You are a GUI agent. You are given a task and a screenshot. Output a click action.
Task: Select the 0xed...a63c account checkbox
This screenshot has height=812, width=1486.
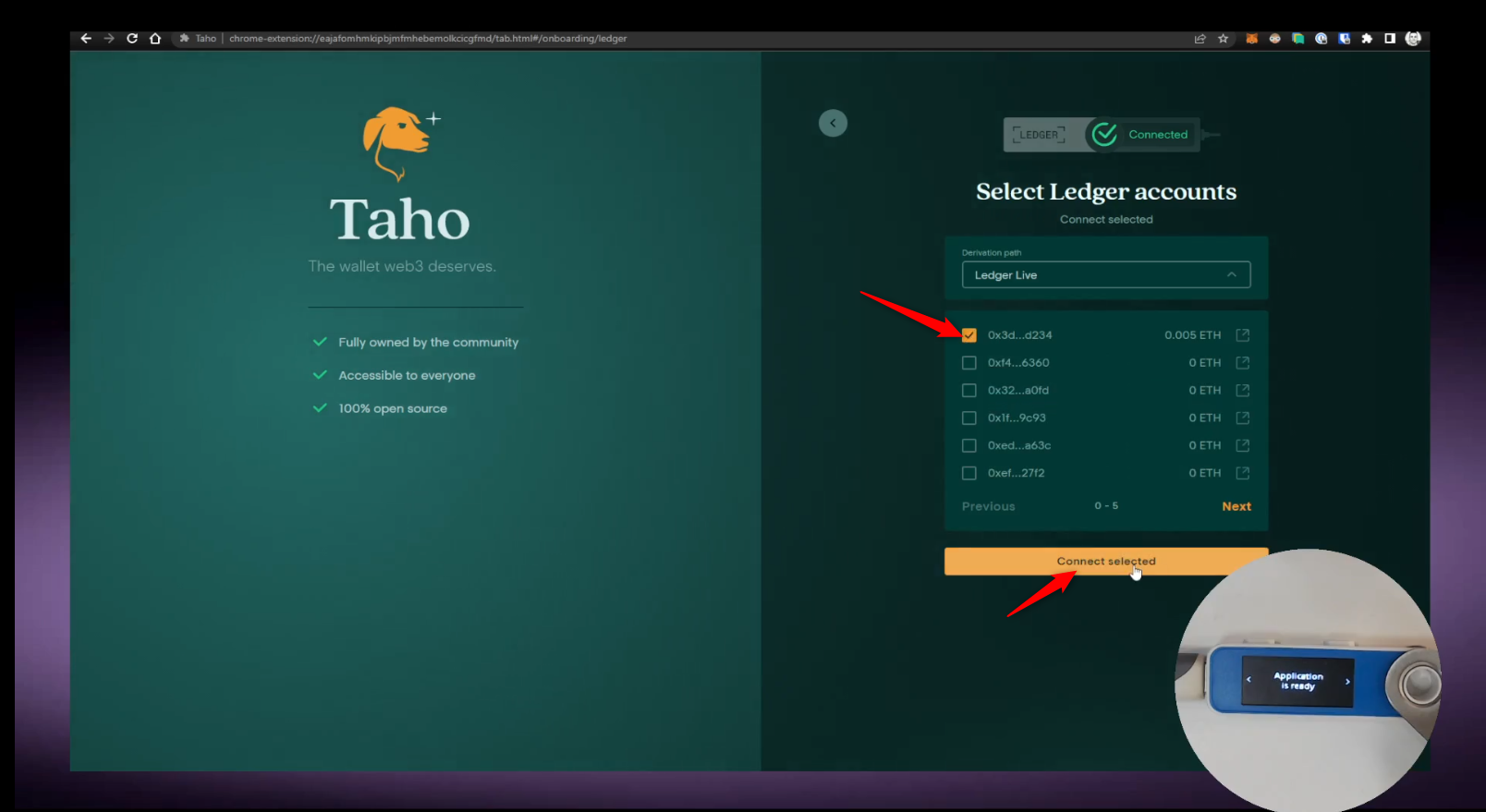click(x=968, y=445)
